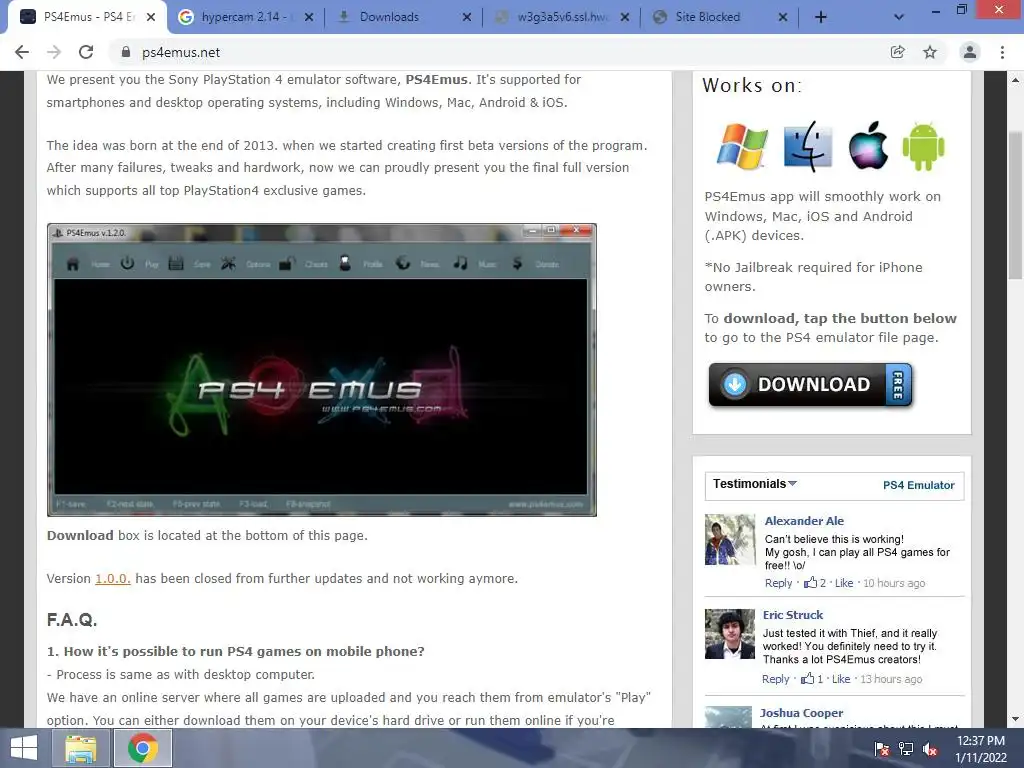Select the PS4Emus tab
Screen dimensions: 1024x768
click(x=87, y=17)
